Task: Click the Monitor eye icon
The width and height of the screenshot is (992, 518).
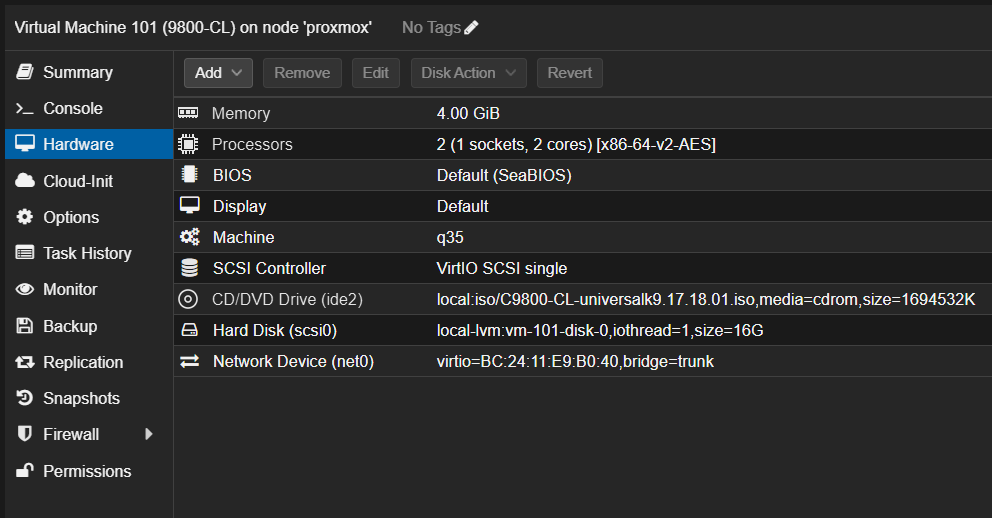Action: (x=25, y=289)
